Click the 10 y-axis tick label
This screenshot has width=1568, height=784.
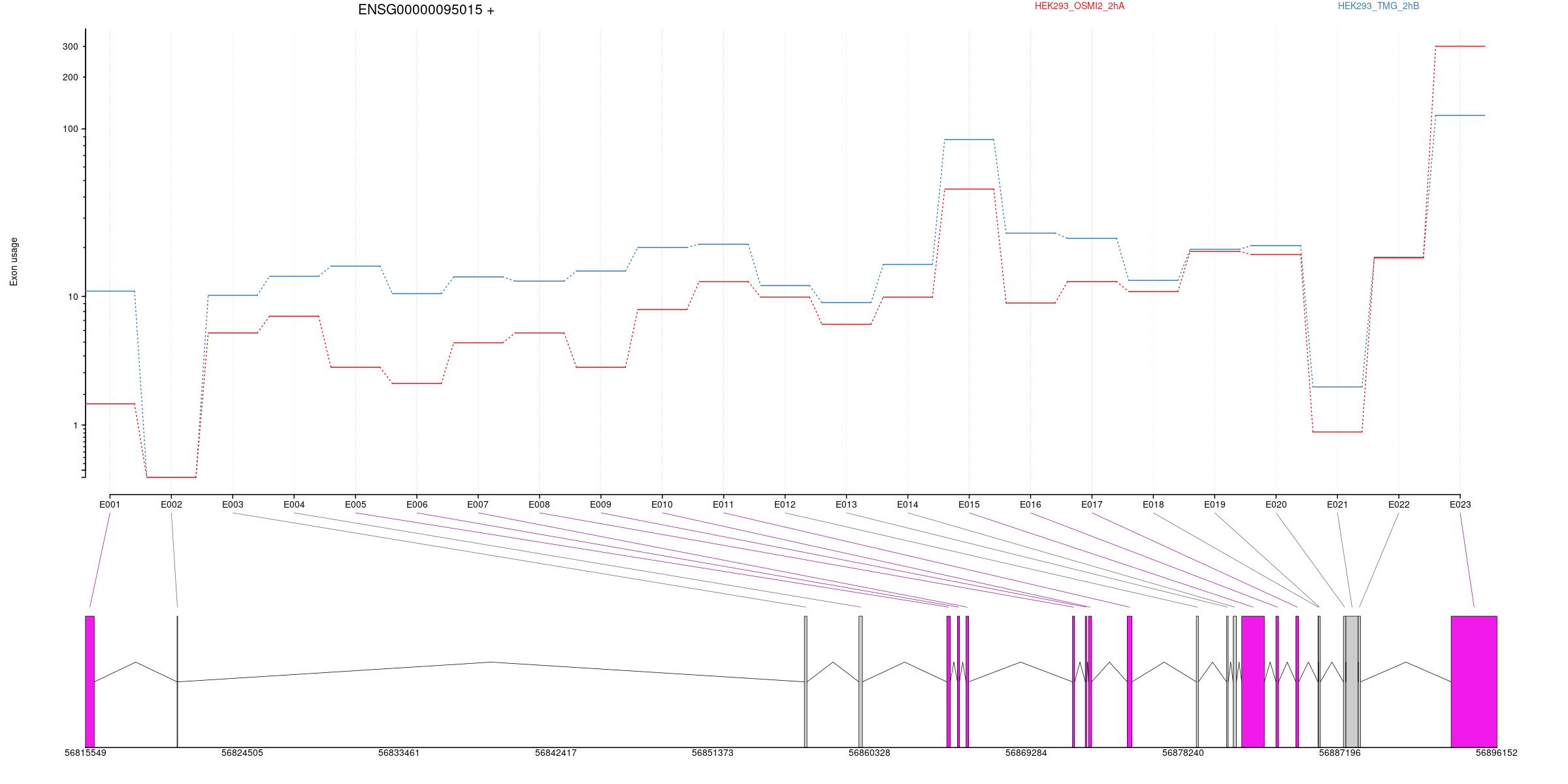point(73,297)
